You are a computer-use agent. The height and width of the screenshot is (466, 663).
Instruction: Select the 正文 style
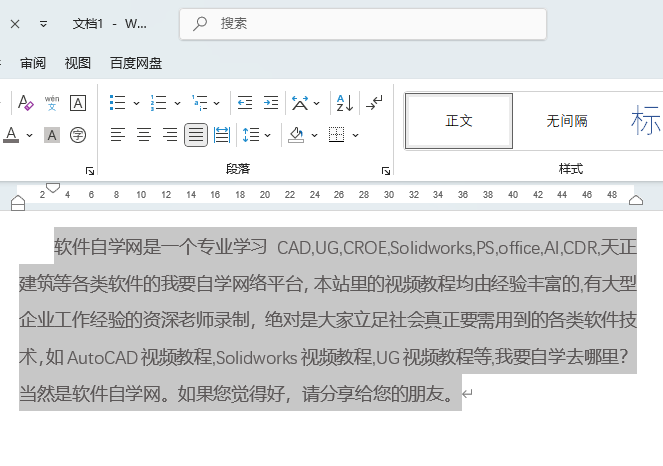click(x=459, y=121)
